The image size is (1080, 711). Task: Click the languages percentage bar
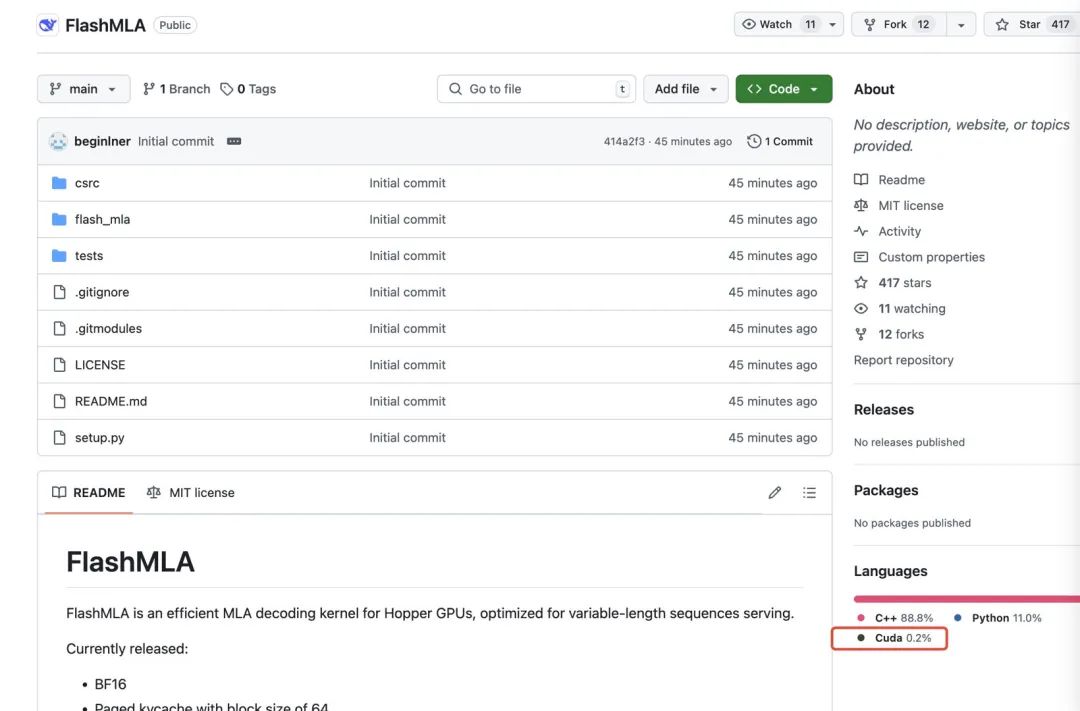pyautogui.click(x=967, y=599)
